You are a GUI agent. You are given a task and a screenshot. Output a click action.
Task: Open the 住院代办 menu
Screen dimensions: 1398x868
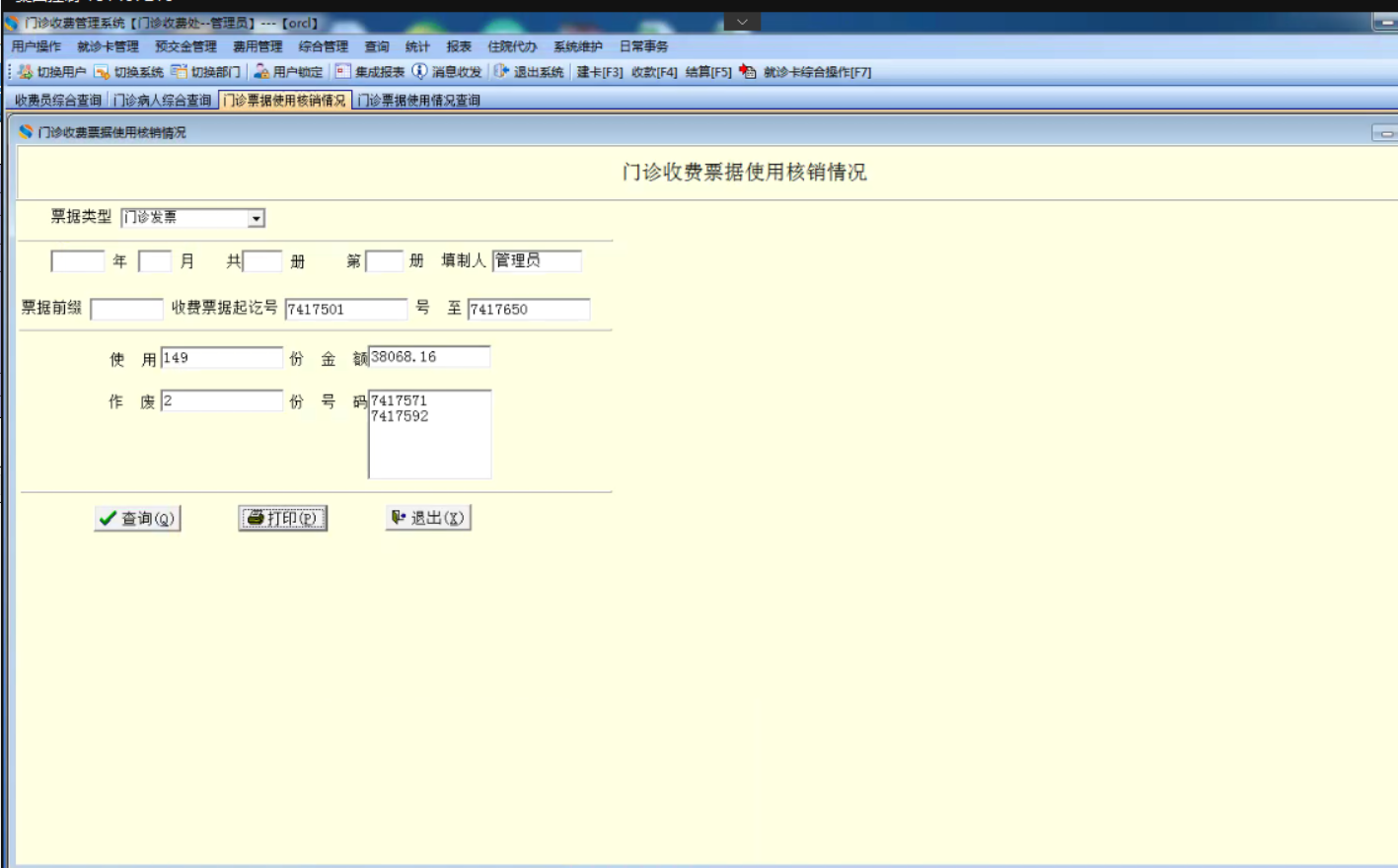pos(512,46)
